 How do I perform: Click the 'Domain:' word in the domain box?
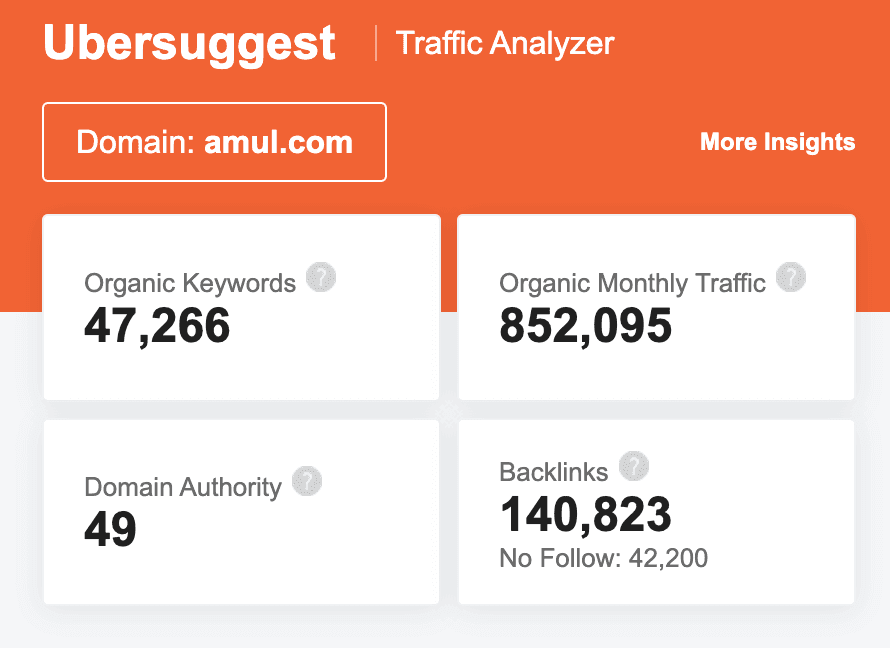coord(136,142)
